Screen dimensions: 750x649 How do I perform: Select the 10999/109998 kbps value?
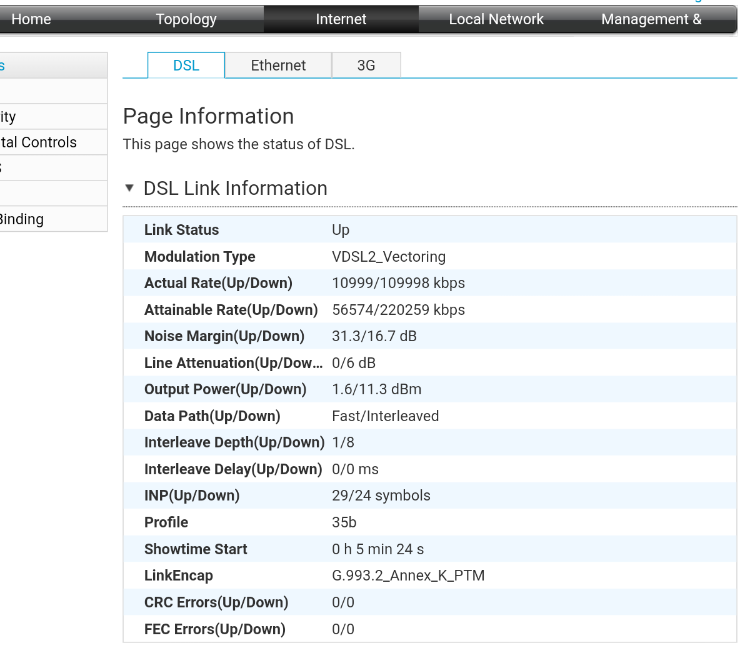tap(398, 283)
